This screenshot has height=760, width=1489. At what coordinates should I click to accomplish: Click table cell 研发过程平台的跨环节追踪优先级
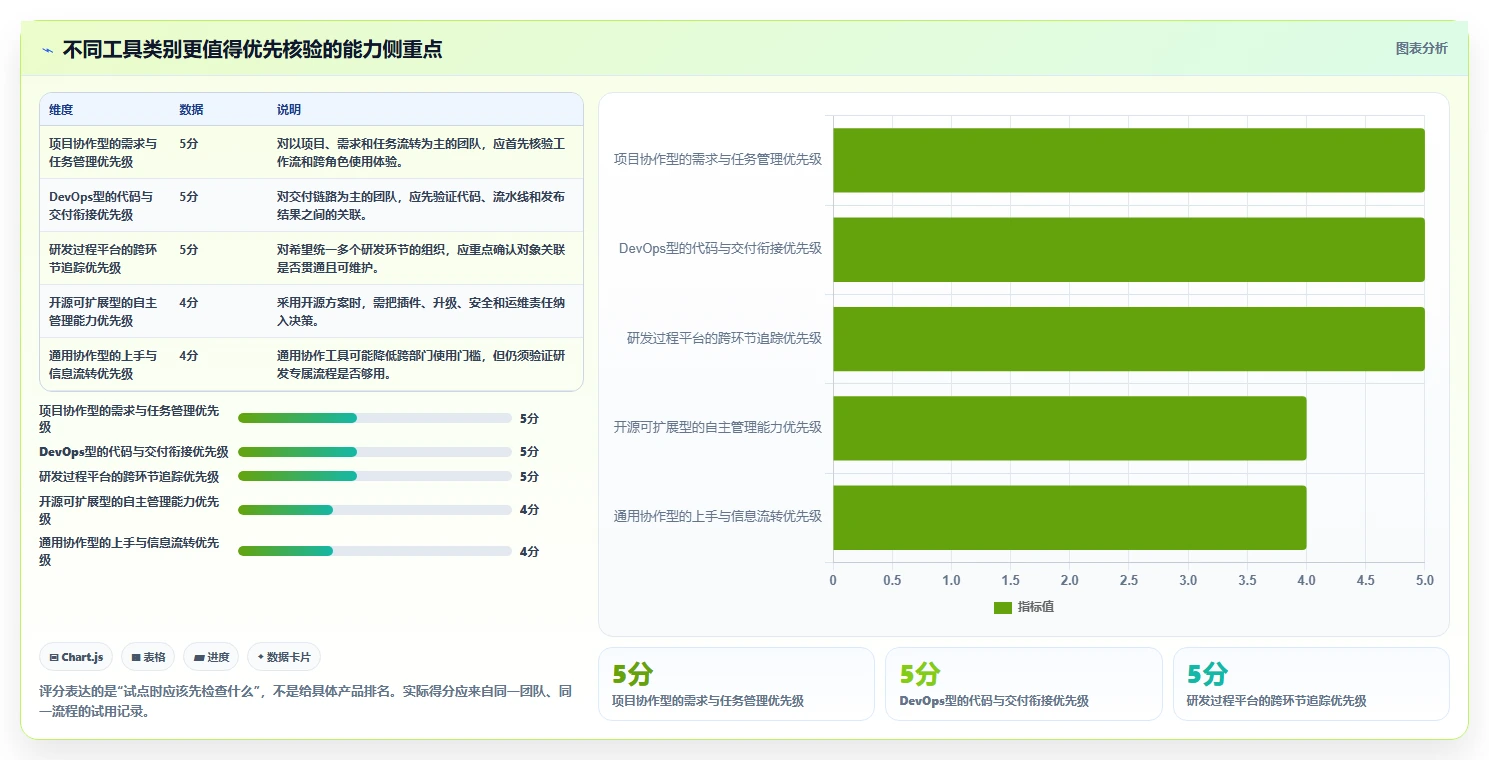103,258
